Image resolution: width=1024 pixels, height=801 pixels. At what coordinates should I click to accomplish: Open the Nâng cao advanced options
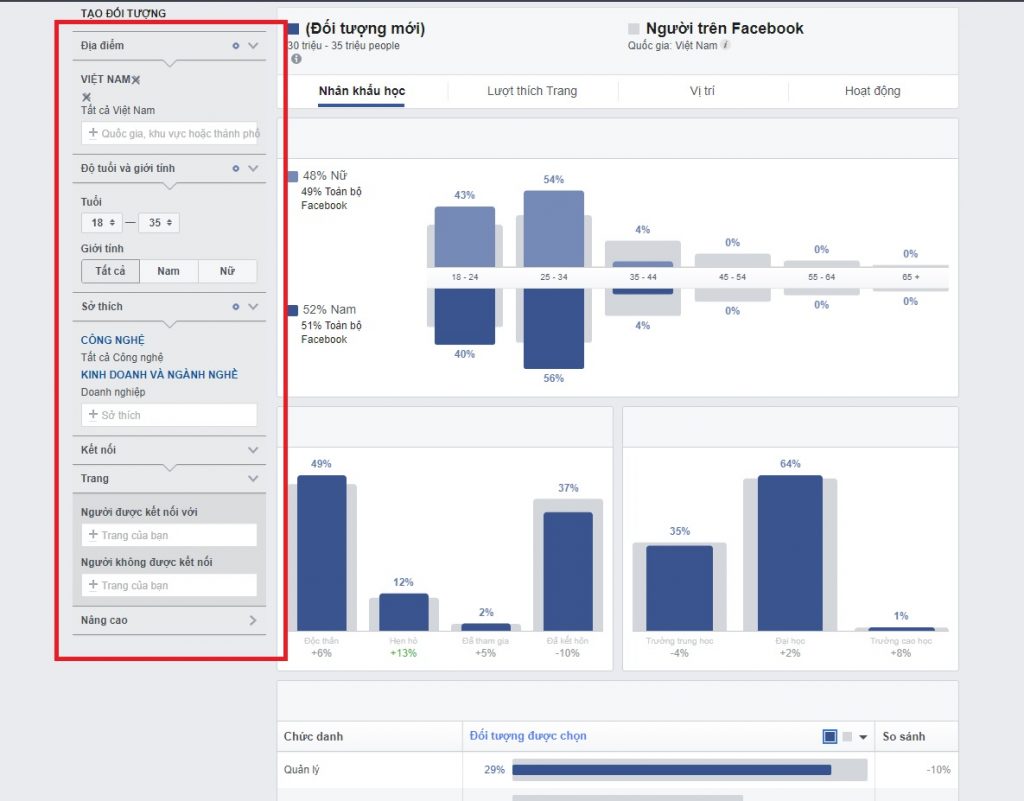(253, 620)
